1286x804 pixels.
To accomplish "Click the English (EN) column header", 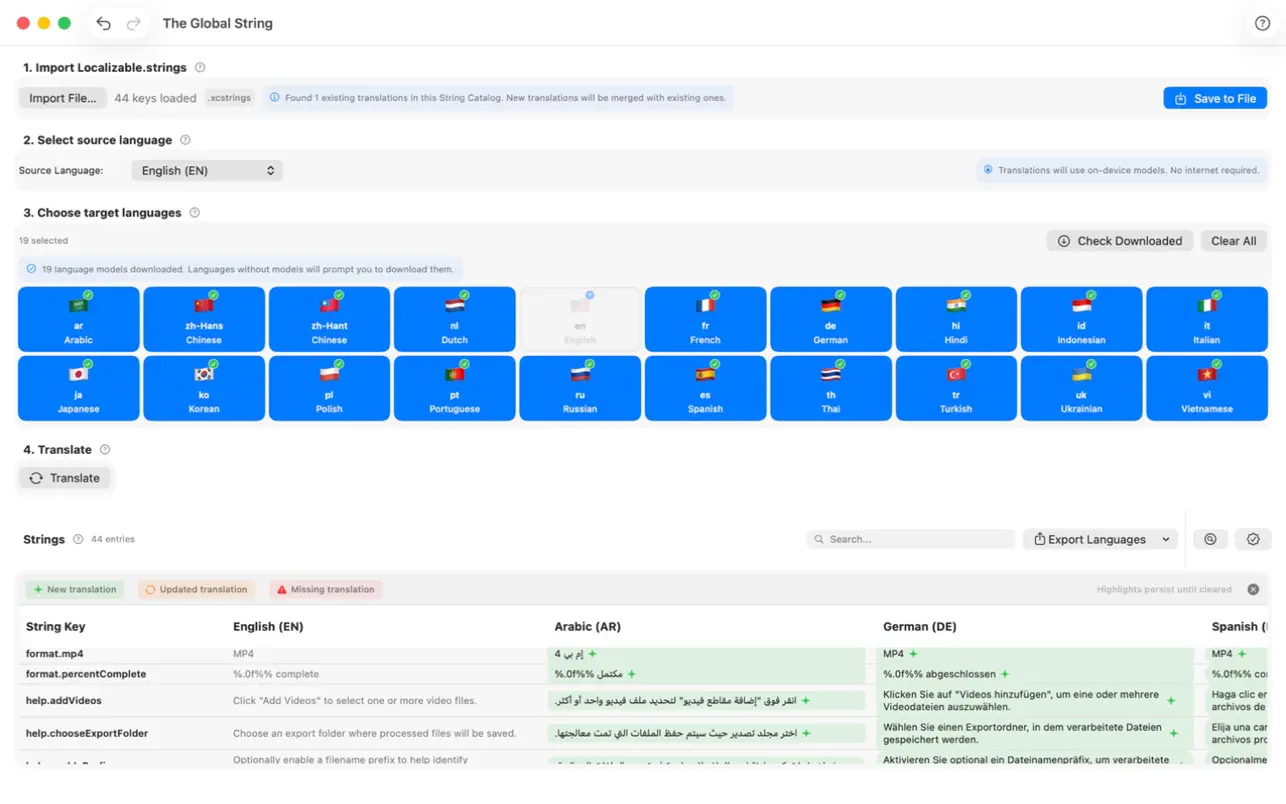I will tap(268, 627).
